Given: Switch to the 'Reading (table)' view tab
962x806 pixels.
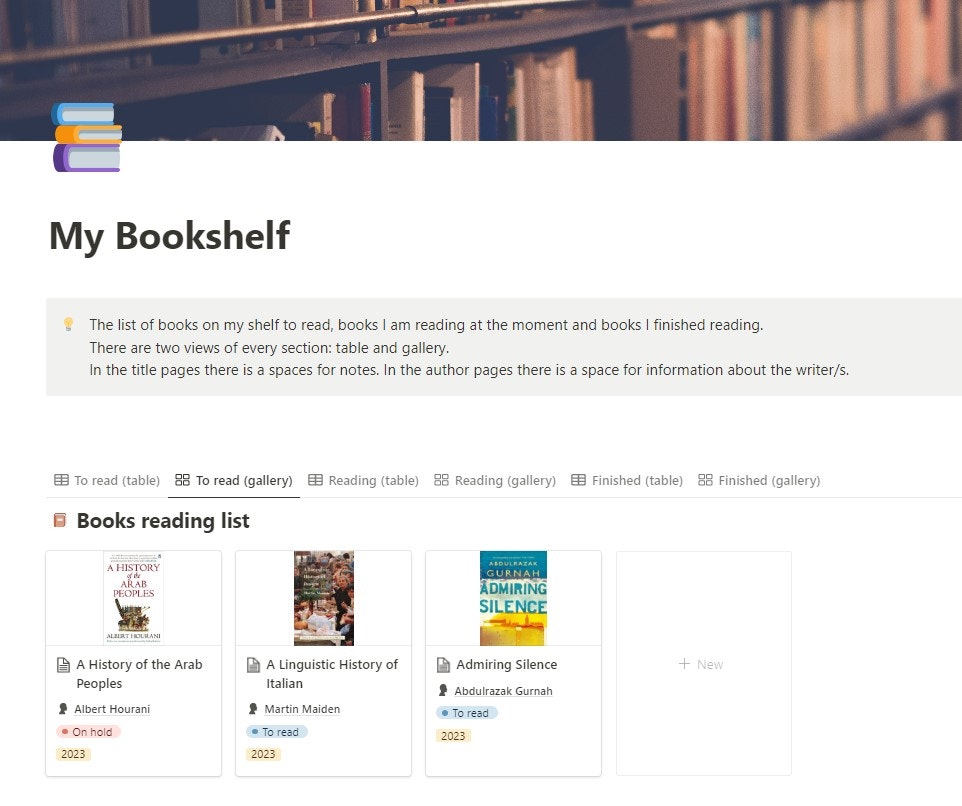Looking at the screenshot, I should [373, 480].
